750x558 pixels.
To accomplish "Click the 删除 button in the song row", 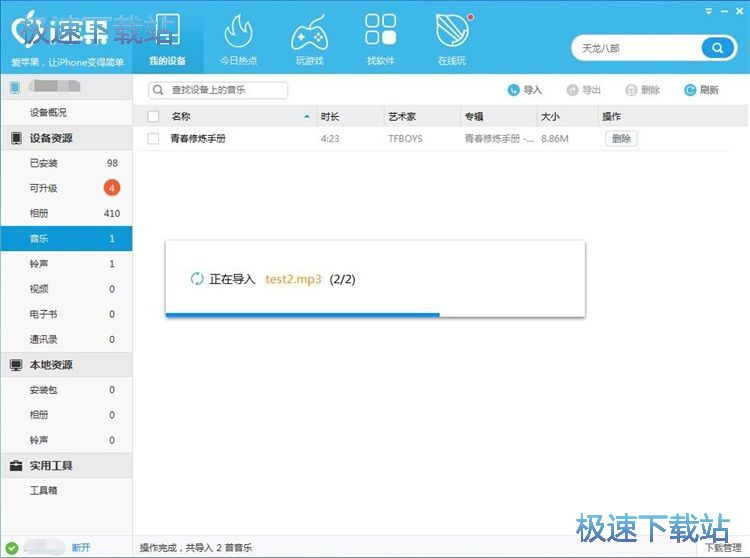I will (620, 139).
